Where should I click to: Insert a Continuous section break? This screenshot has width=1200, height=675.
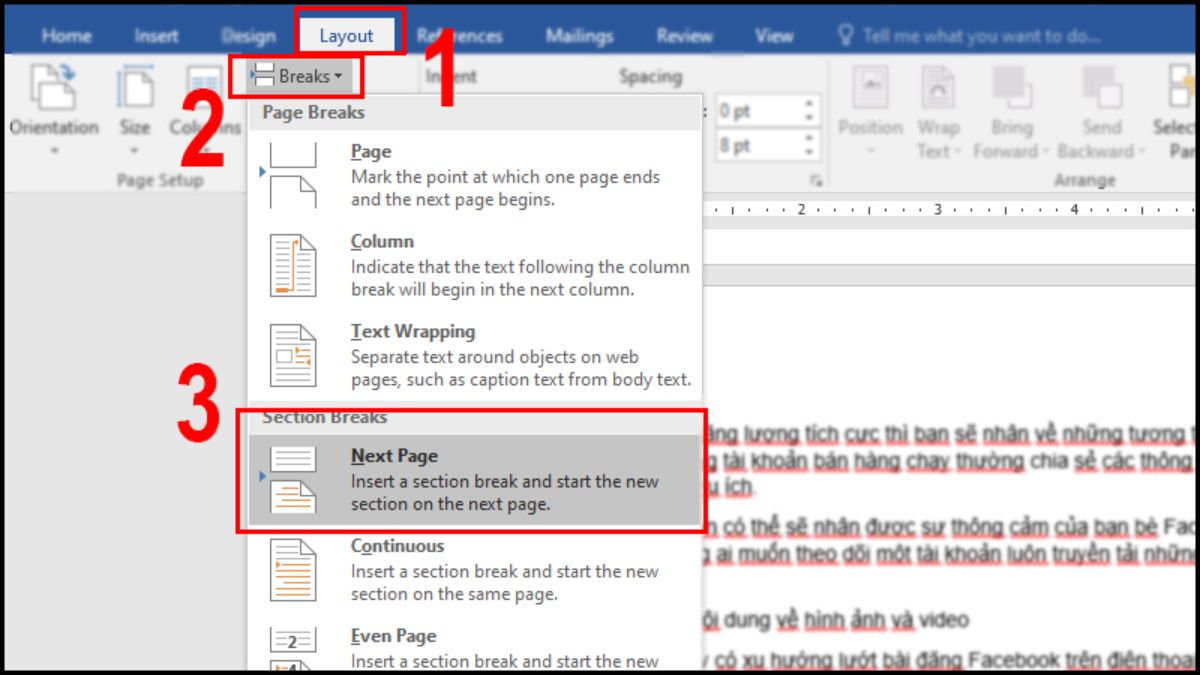(293, 570)
